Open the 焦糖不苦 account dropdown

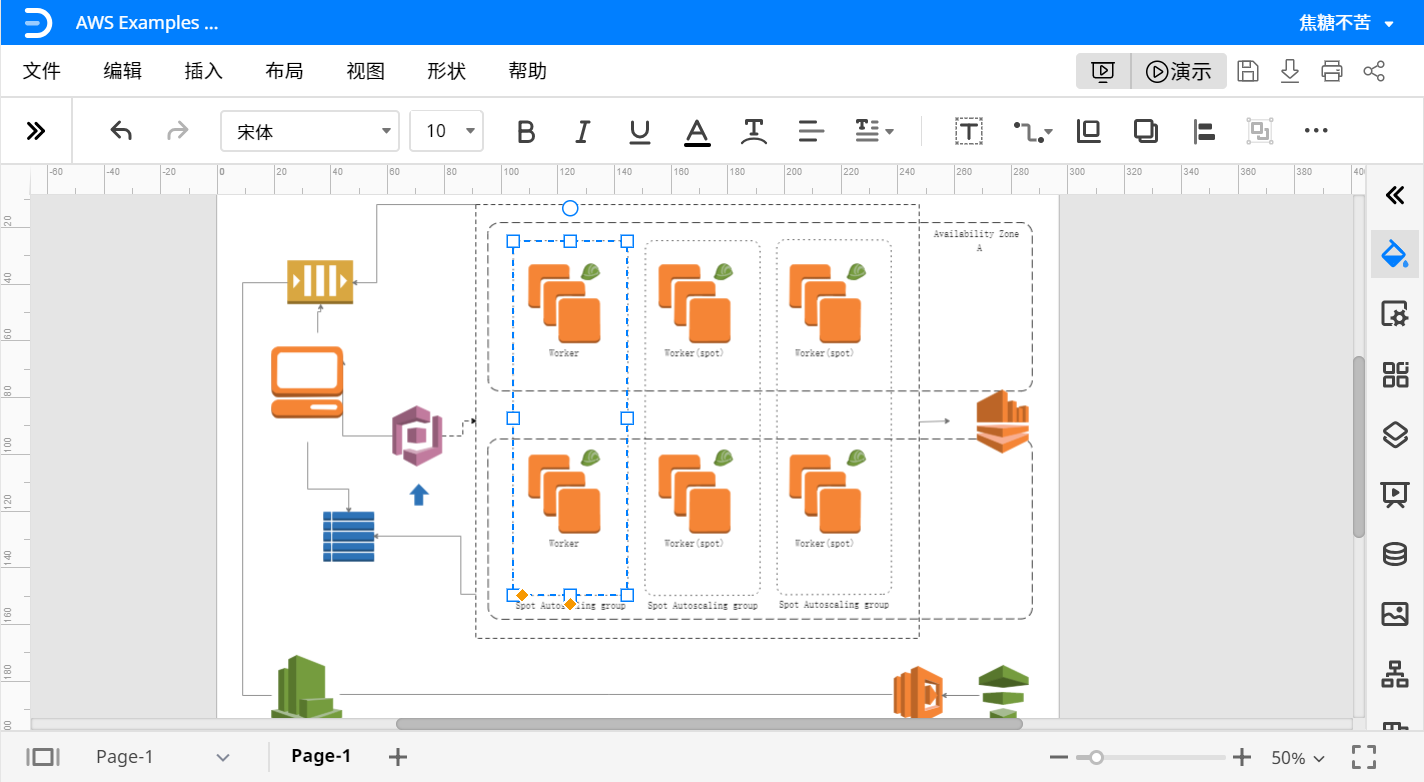[1347, 23]
